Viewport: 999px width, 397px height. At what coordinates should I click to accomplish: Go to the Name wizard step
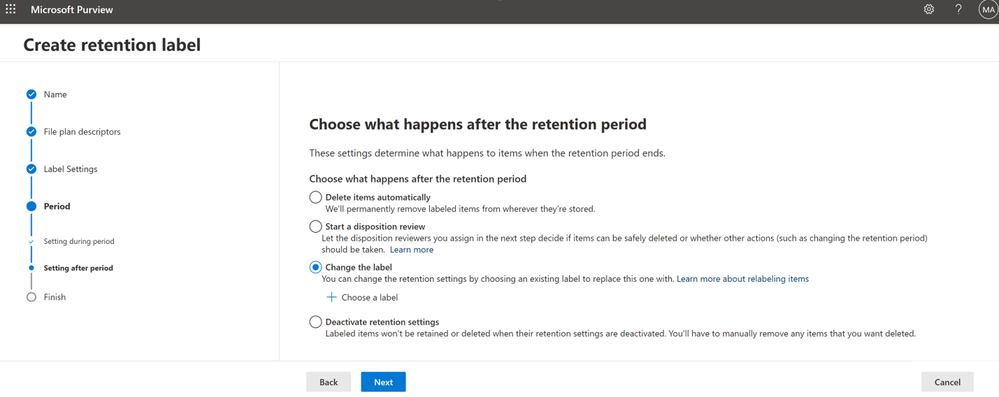click(55, 94)
